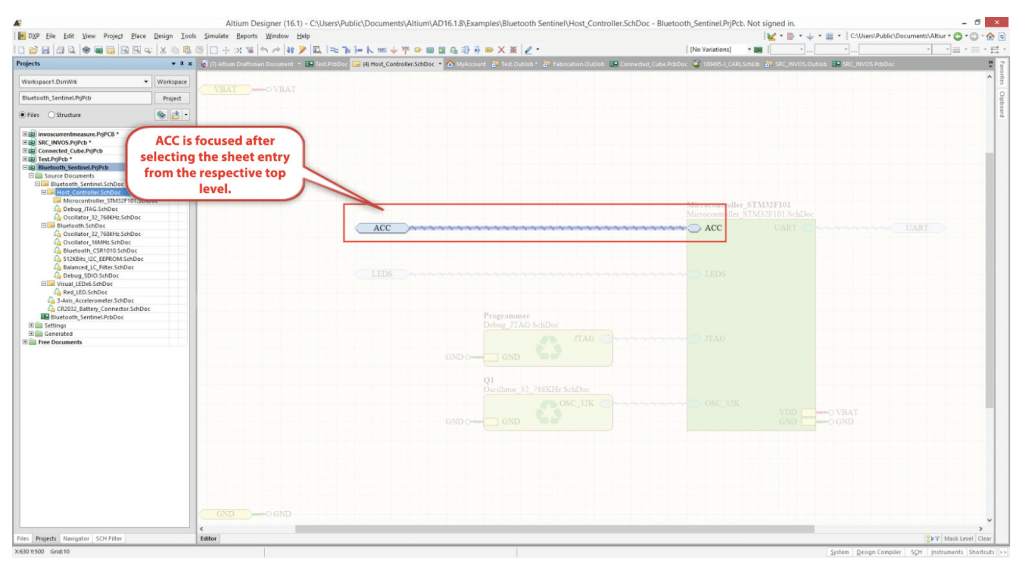
Task: Select 3-Axis_Accelerometer.SchDoc in project tree
Action: click(95, 300)
